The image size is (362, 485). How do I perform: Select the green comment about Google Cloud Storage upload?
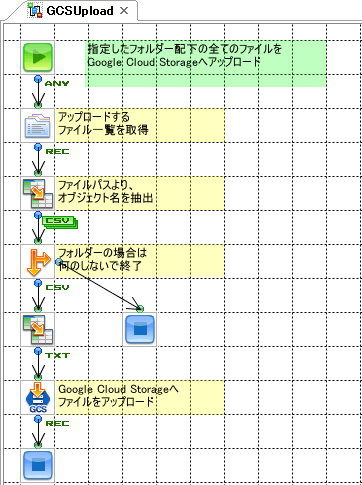point(206,64)
